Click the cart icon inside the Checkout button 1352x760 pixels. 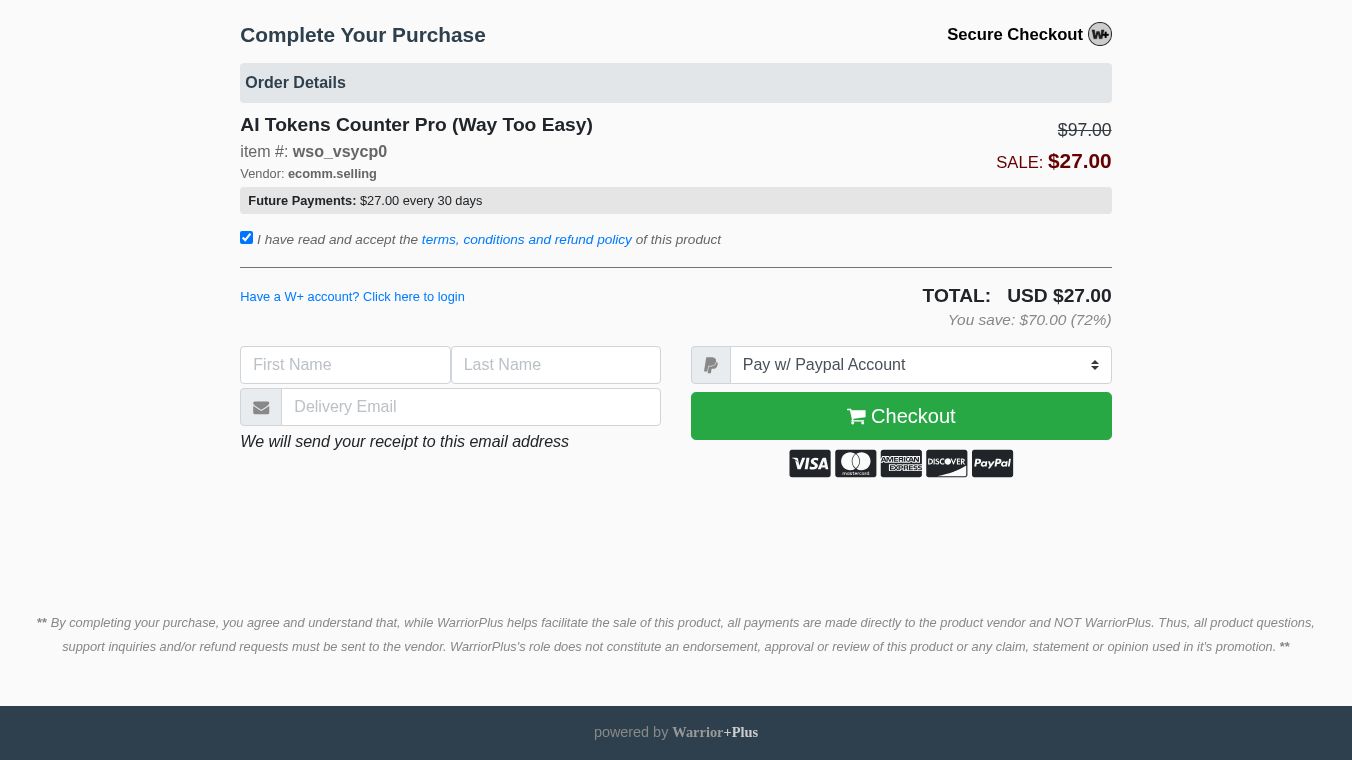coord(857,416)
